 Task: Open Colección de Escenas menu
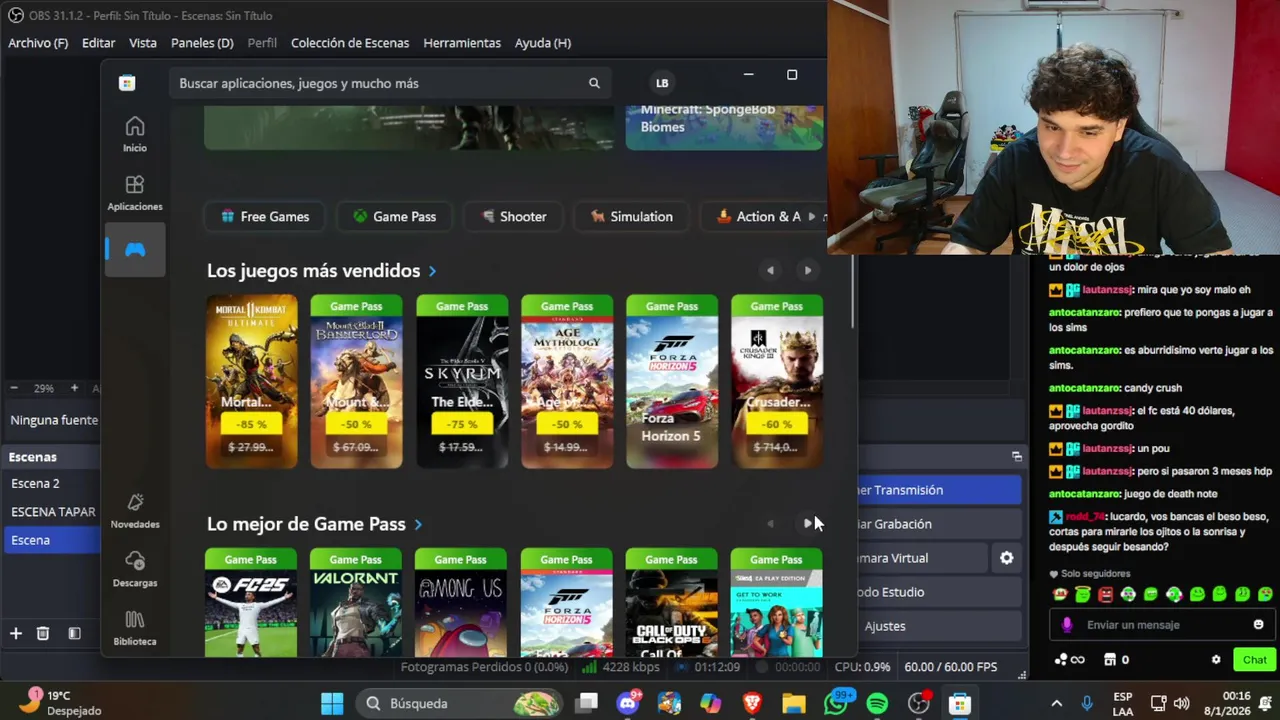(x=350, y=43)
